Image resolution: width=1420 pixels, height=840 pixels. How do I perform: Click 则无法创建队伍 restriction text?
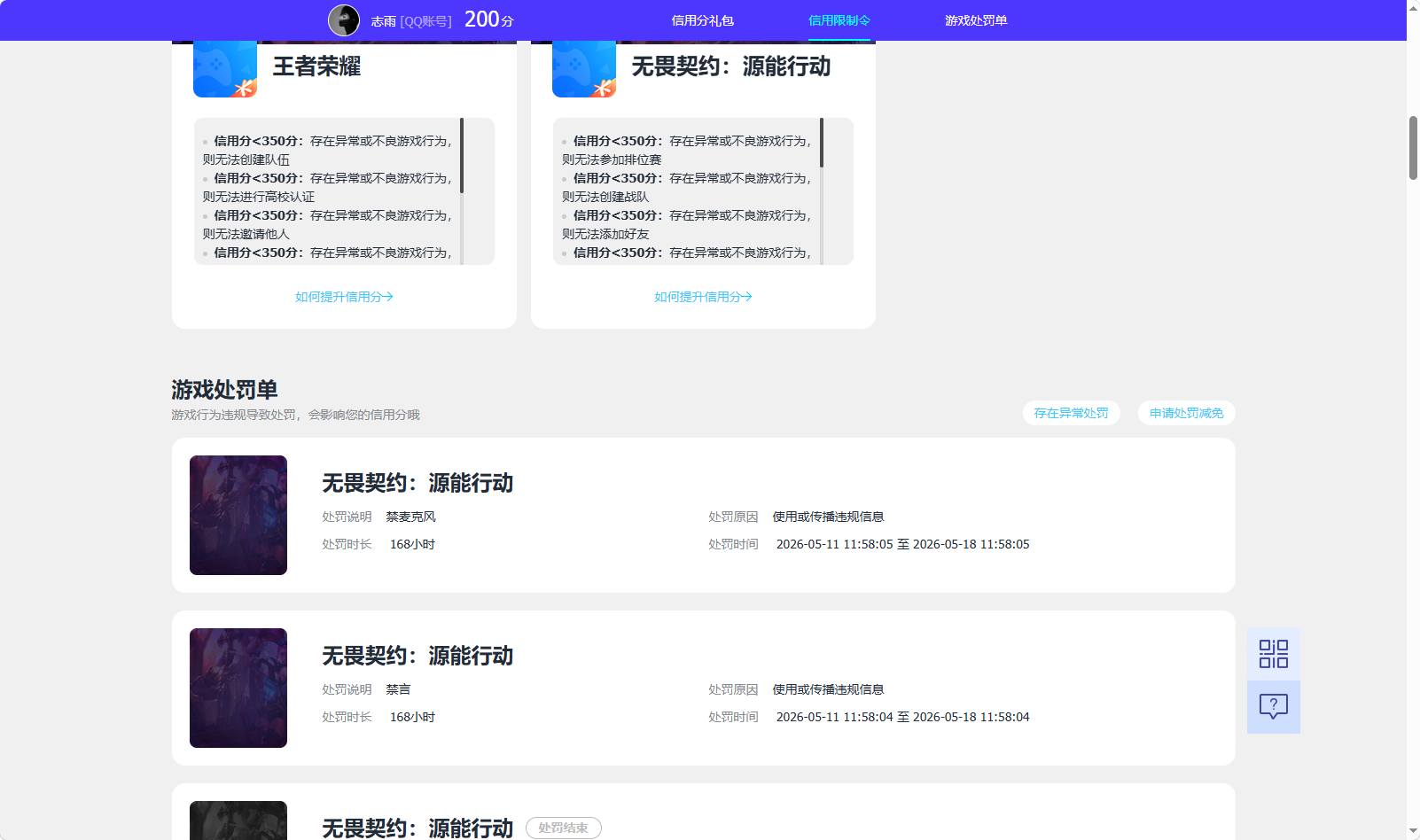(x=246, y=159)
